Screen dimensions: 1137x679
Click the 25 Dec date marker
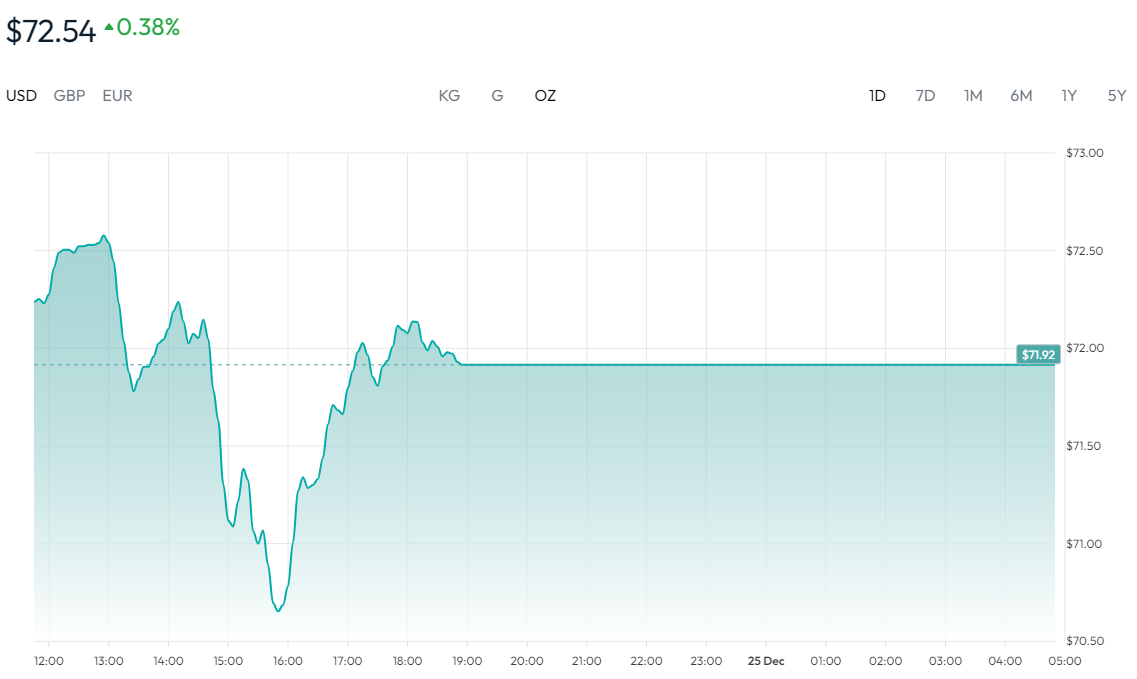766,661
